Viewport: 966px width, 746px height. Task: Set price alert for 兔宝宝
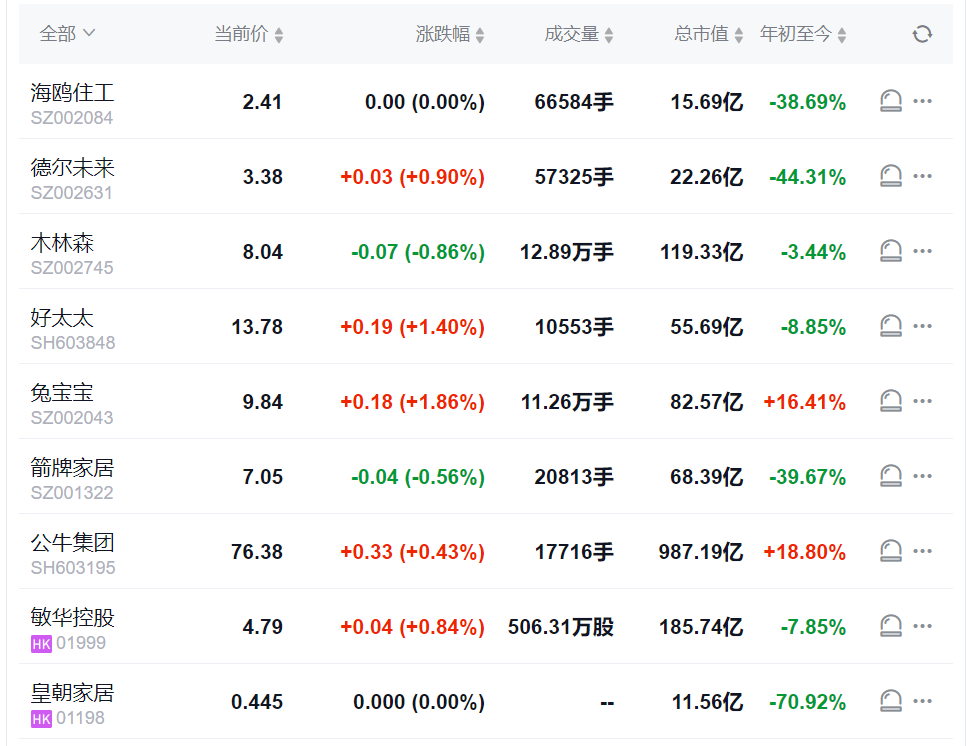891,401
